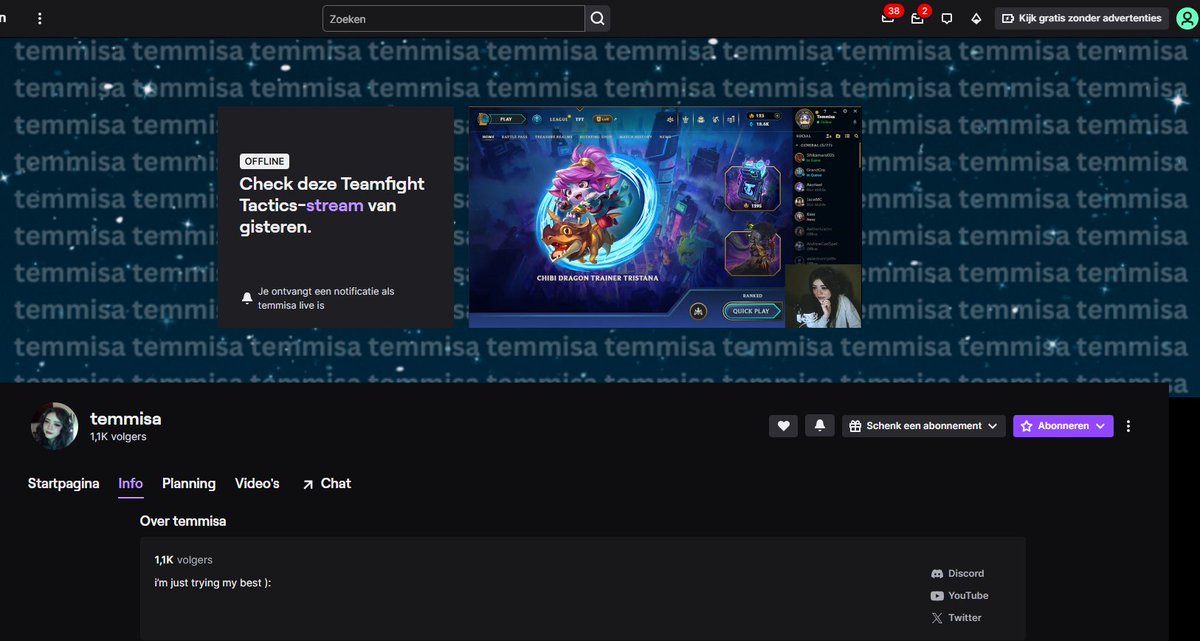
Task: Click Kijk gratis zonder advertenties button
Action: point(1081,18)
